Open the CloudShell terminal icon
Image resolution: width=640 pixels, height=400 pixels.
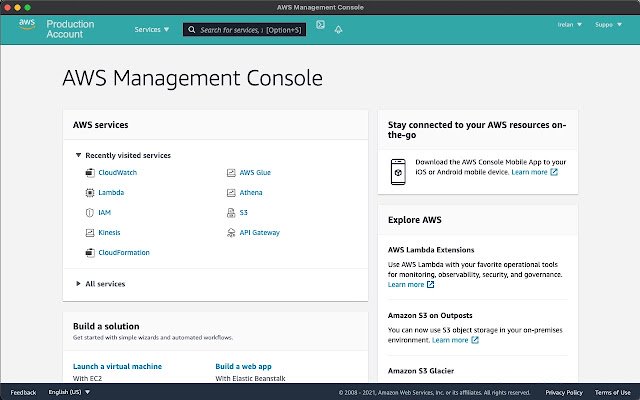(320, 25)
